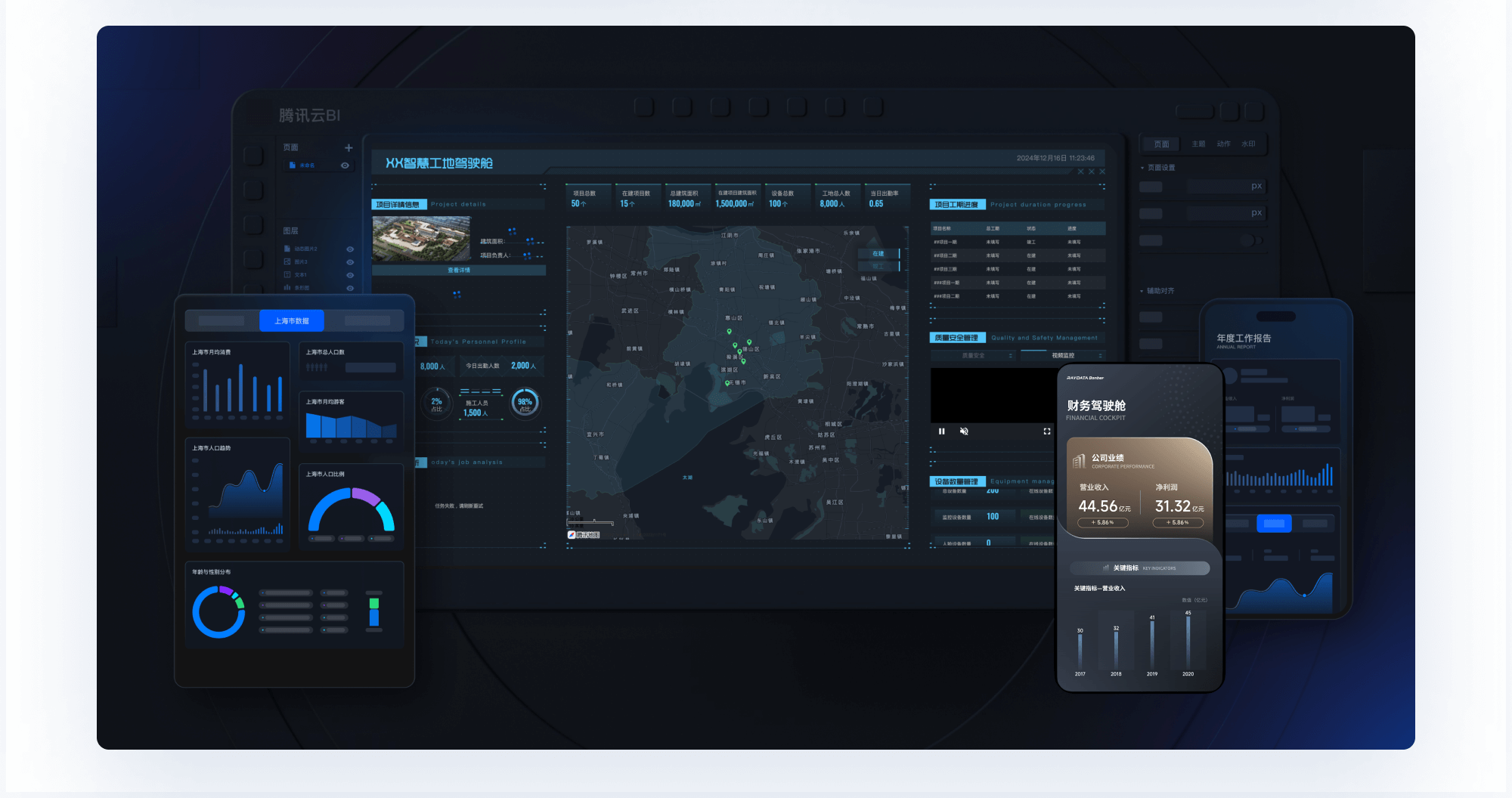Click the 腾讯地图 logo on the map
The image size is (1512, 798).
pyautogui.click(x=584, y=535)
